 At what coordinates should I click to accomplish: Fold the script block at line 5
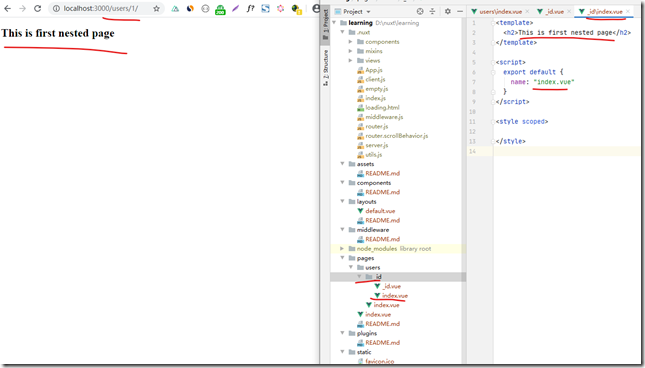pos(493,62)
